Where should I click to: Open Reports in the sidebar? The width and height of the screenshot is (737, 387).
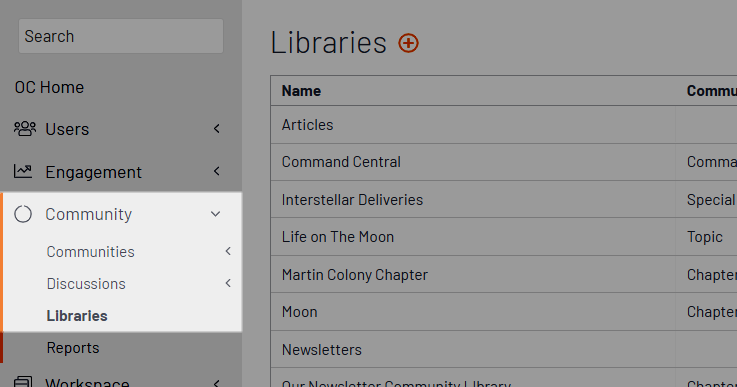[x=73, y=348]
